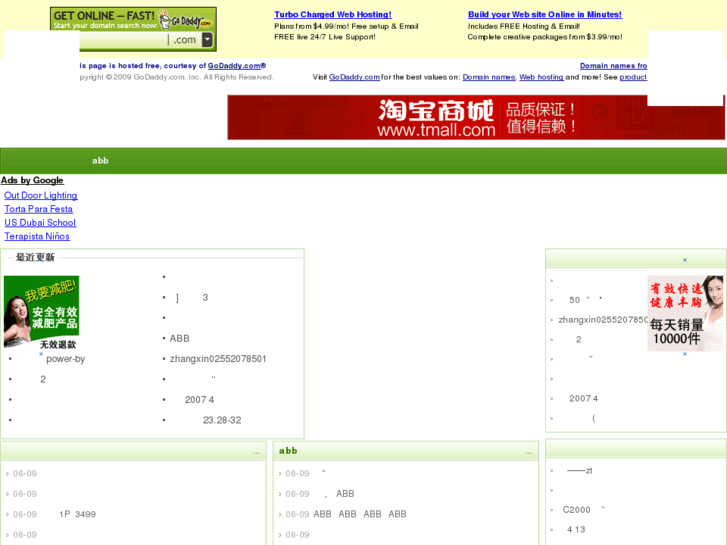Close the weight-loss ad via small x

tap(41, 353)
